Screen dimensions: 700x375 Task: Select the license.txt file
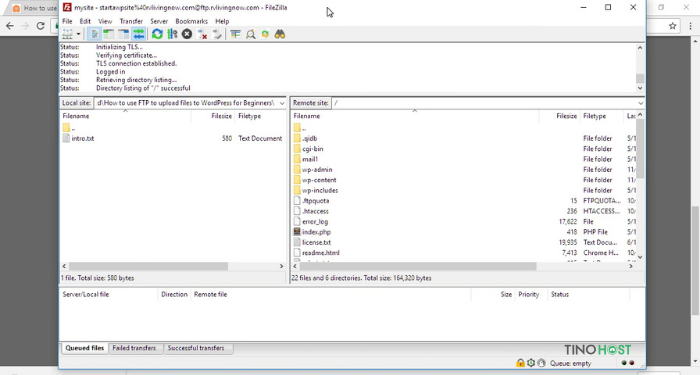pyautogui.click(x=316, y=242)
